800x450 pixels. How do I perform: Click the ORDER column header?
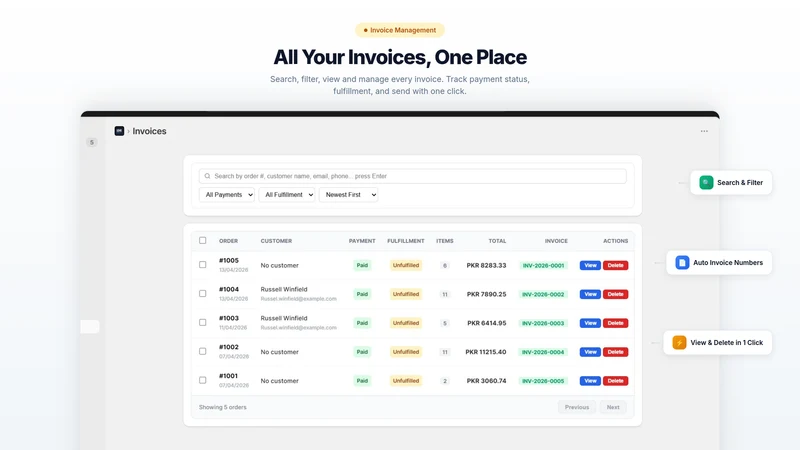coord(229,241)
